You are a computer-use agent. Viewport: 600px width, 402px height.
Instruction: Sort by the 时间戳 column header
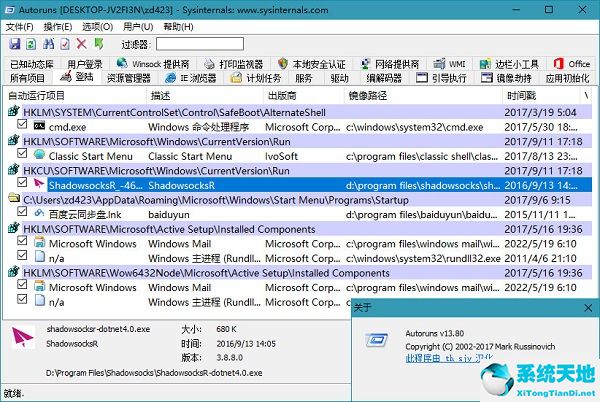click(540, 96)
